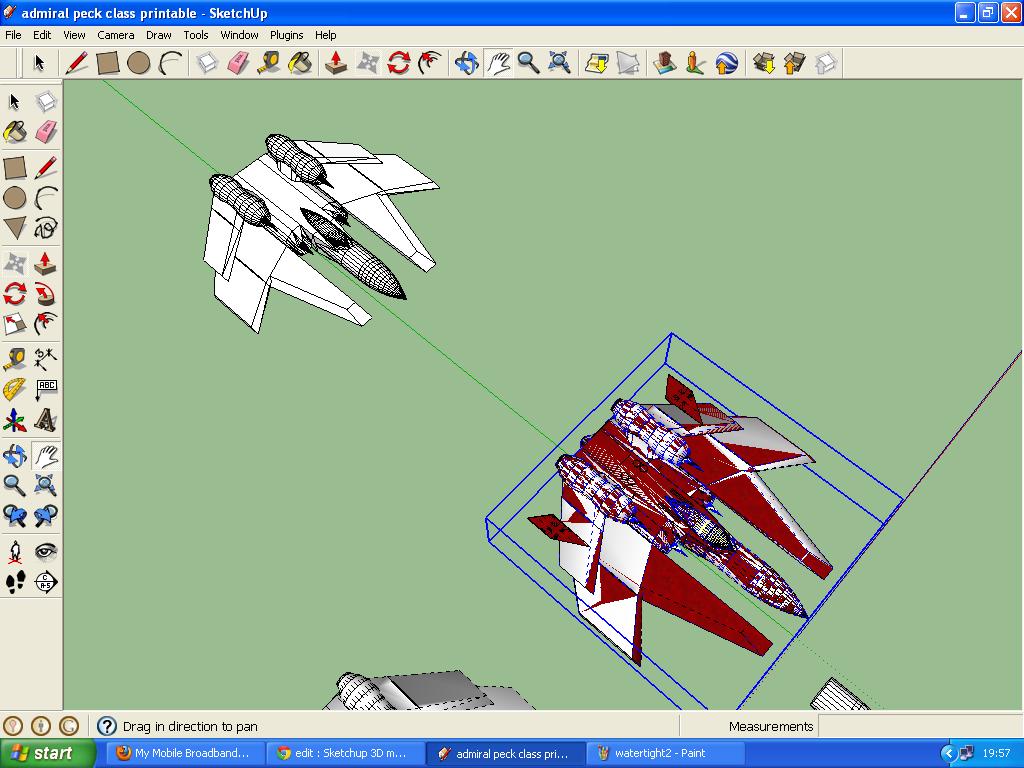The height and width of the screenshot is (768, 1024).
Task: Activate the Move tool in top toolbar
Action: [x=368, y=63]
